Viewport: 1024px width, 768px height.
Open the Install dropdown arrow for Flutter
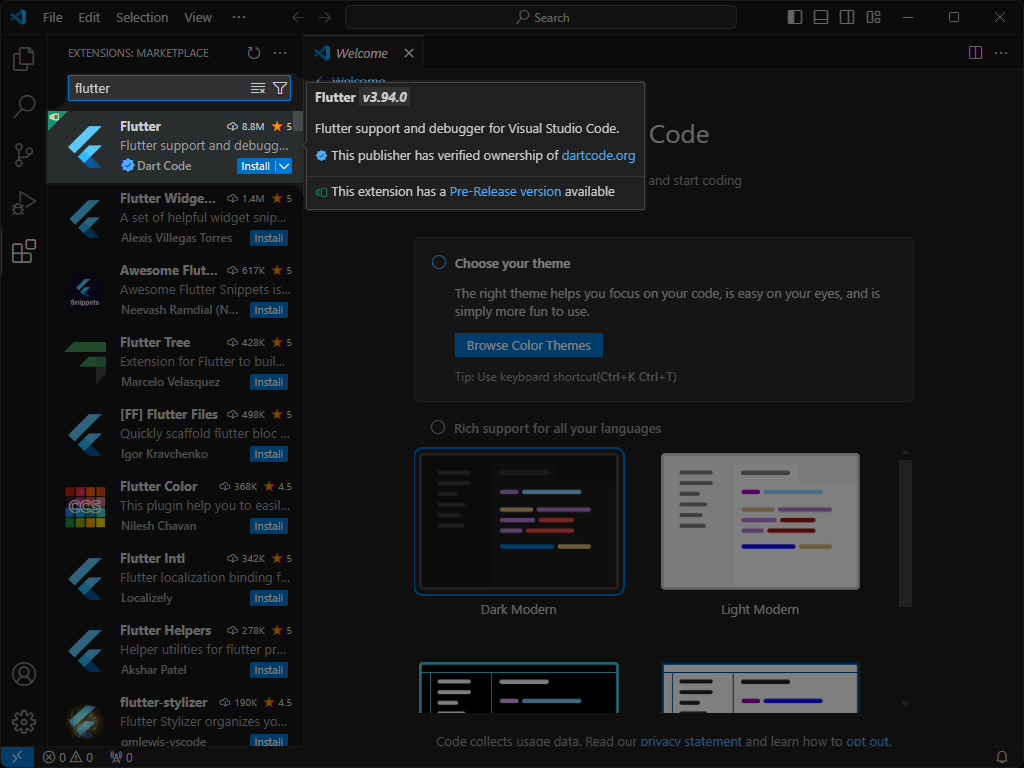pyautogui.click(x=284, y=167)
